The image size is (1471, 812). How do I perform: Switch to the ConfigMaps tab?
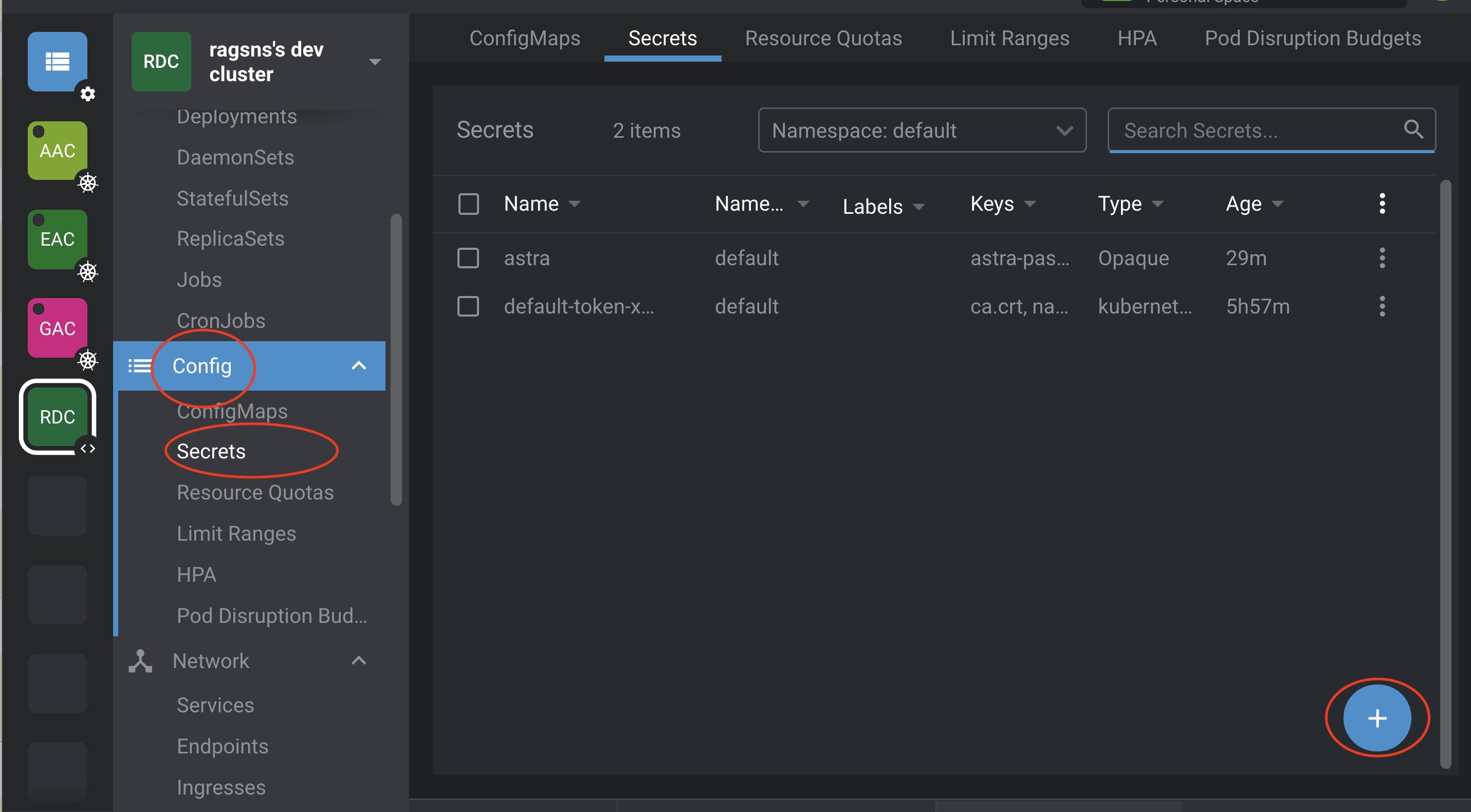tap(524, 38)
